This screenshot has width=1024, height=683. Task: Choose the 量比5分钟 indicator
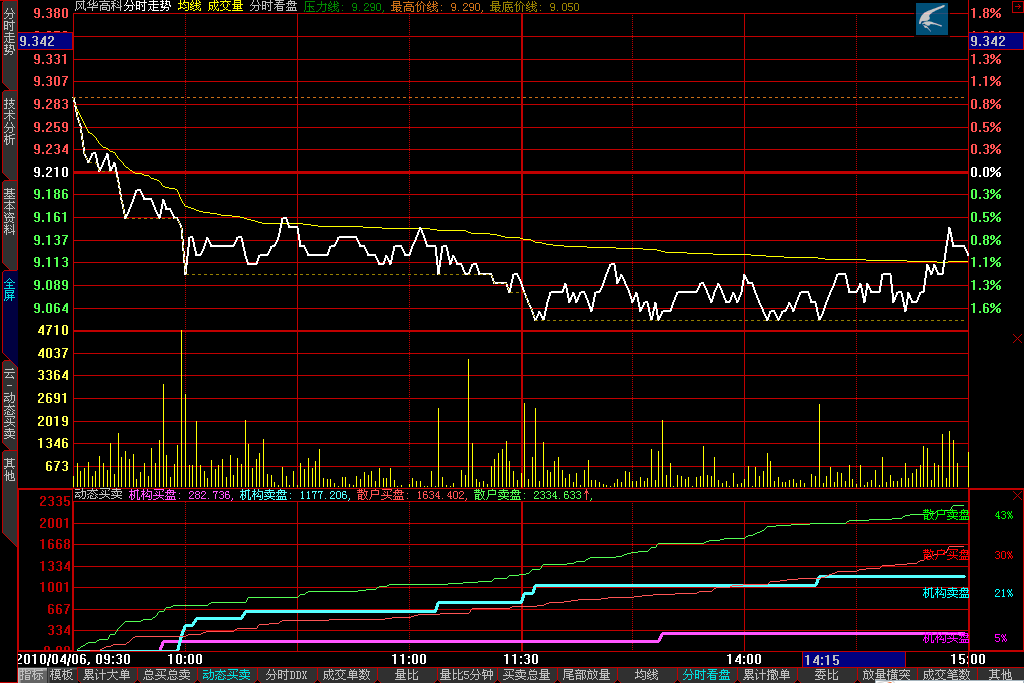point(466,675)
